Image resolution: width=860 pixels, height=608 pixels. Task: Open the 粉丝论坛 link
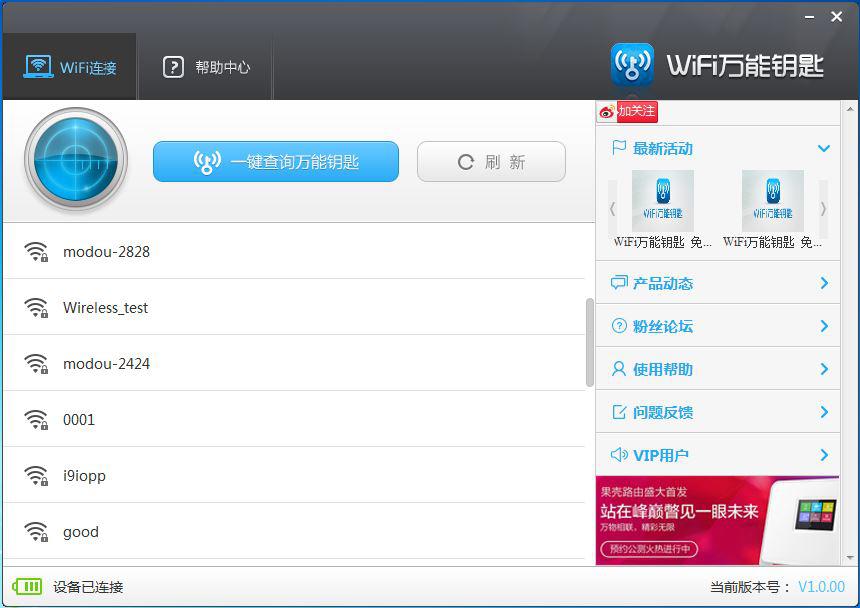663,326
